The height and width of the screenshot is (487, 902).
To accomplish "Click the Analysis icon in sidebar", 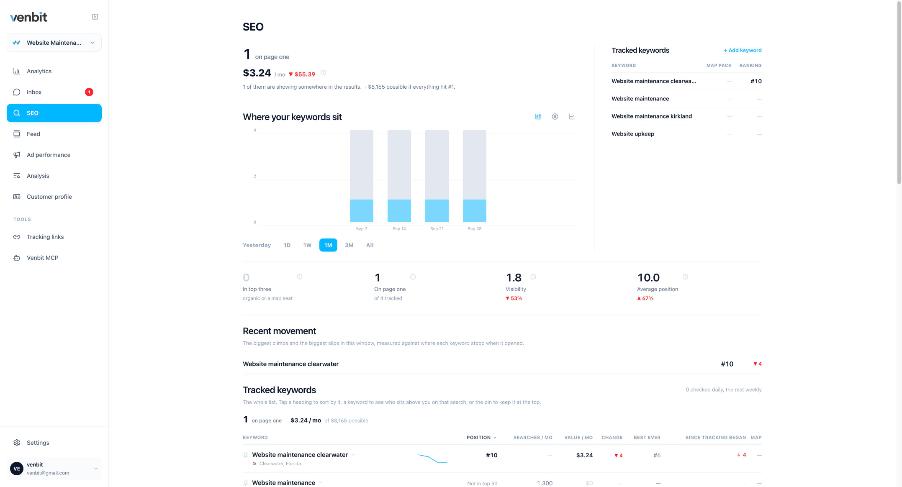I will pyautogui.click(x=17, y=176).
